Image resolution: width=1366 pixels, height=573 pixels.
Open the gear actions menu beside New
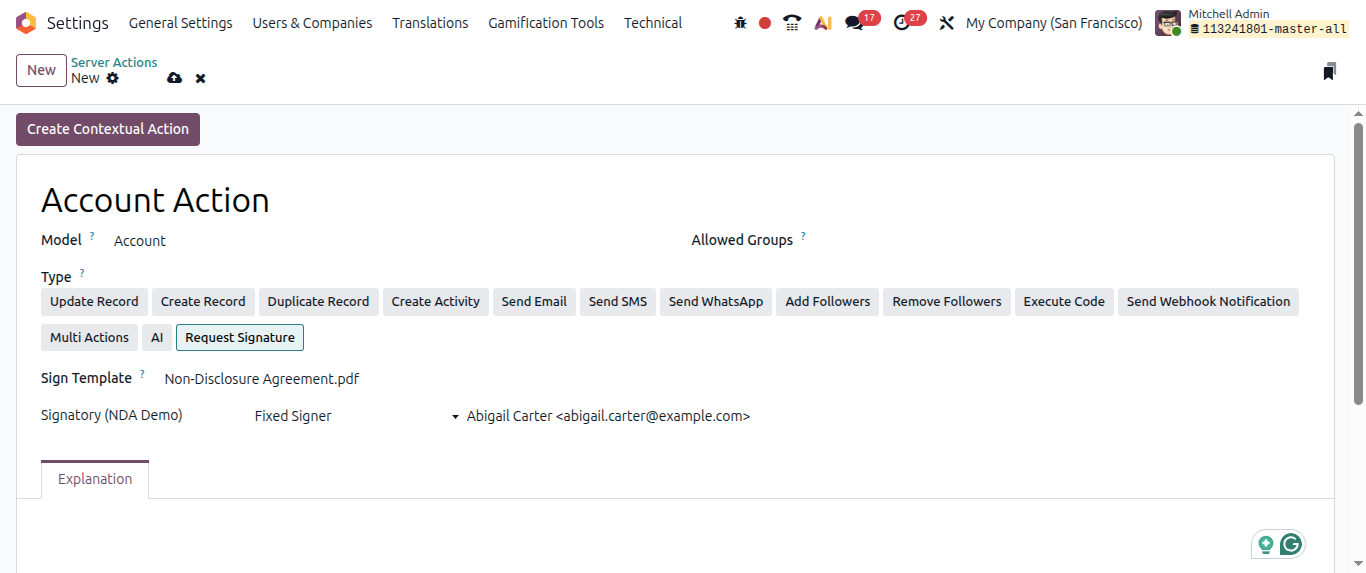[113, 78]
